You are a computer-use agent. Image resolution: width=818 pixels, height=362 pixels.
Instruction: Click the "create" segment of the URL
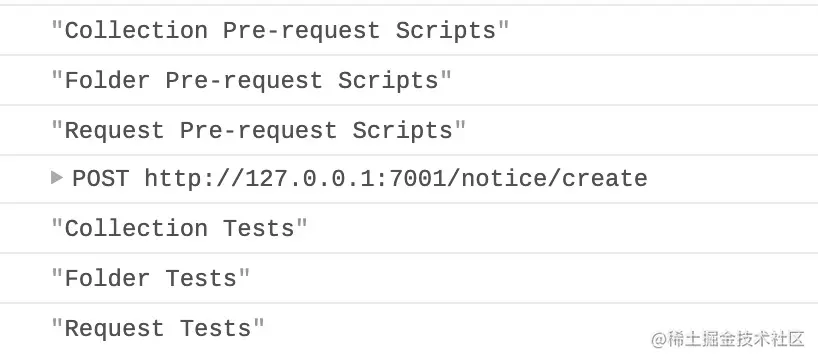pos(604,178)
